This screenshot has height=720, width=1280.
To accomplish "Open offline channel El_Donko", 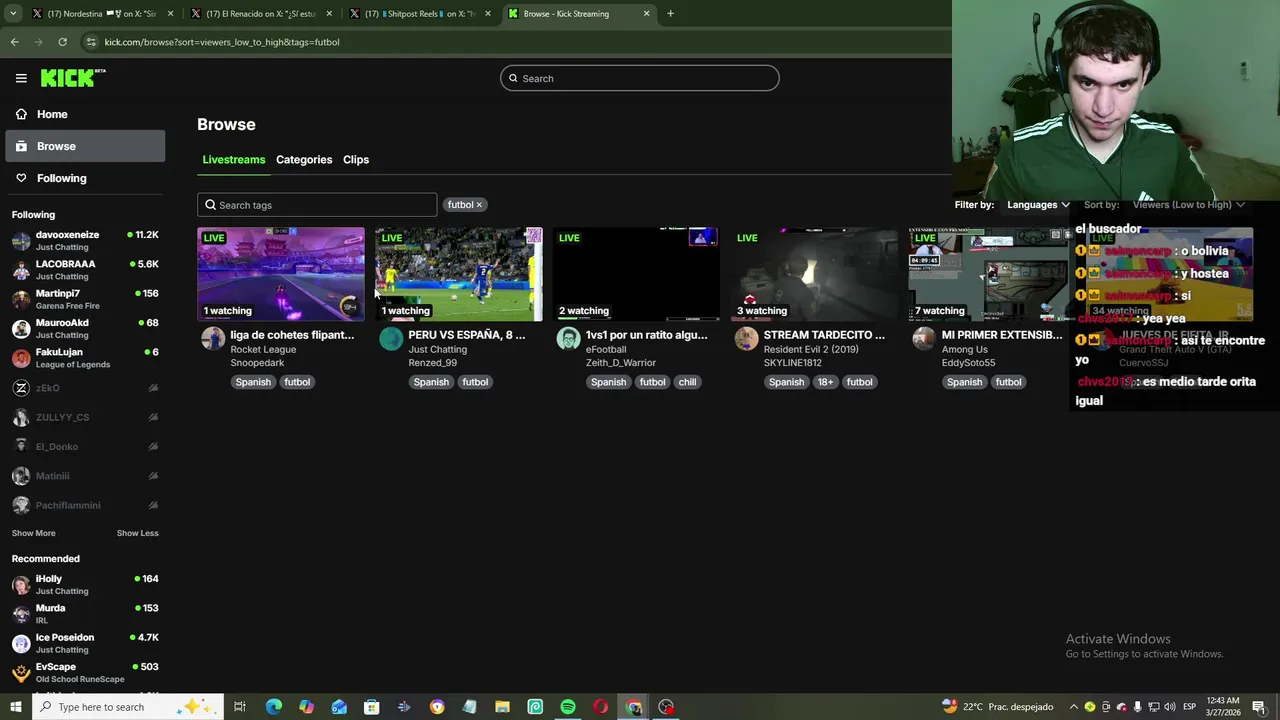I will [85, 446].
